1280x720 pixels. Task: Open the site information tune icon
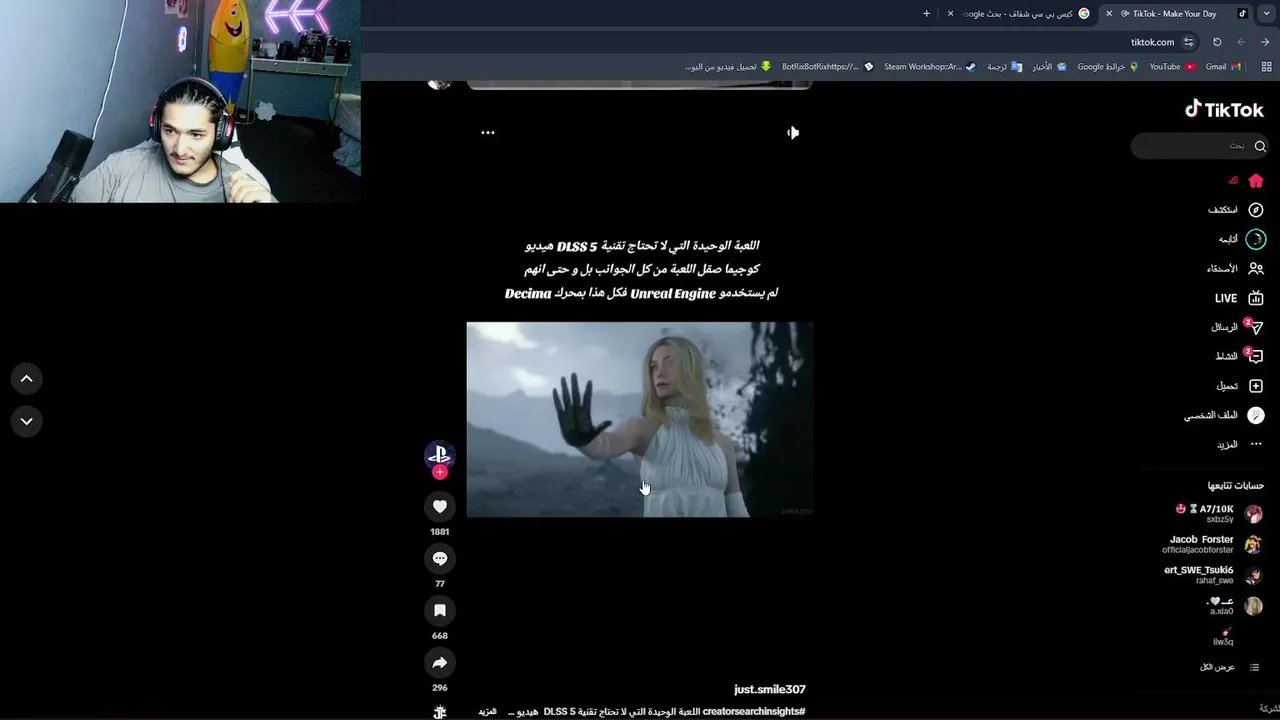(1188, 42)
